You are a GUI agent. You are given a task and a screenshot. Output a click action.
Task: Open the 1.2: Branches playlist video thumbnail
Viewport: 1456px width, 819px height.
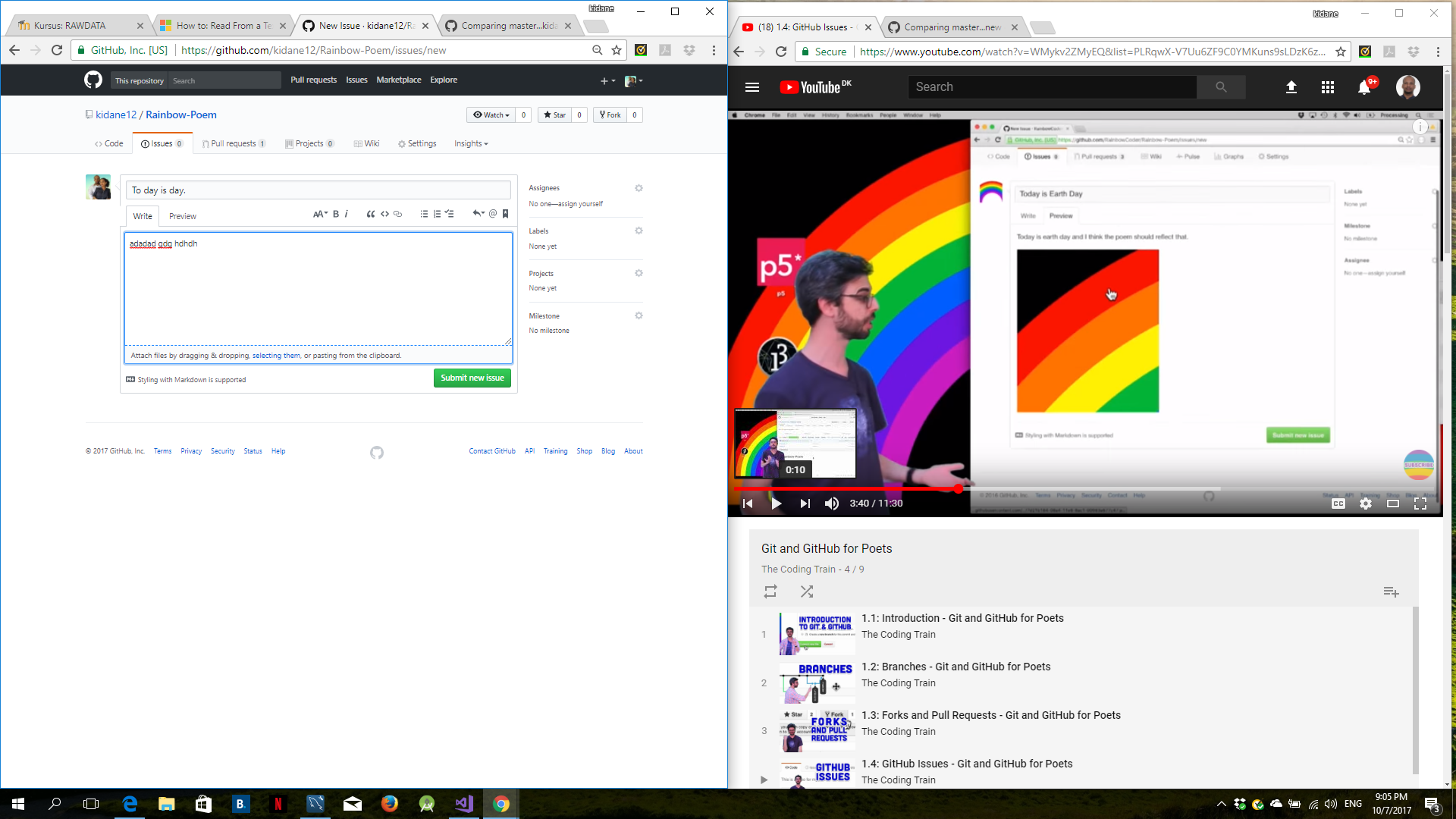pos(817,682)
